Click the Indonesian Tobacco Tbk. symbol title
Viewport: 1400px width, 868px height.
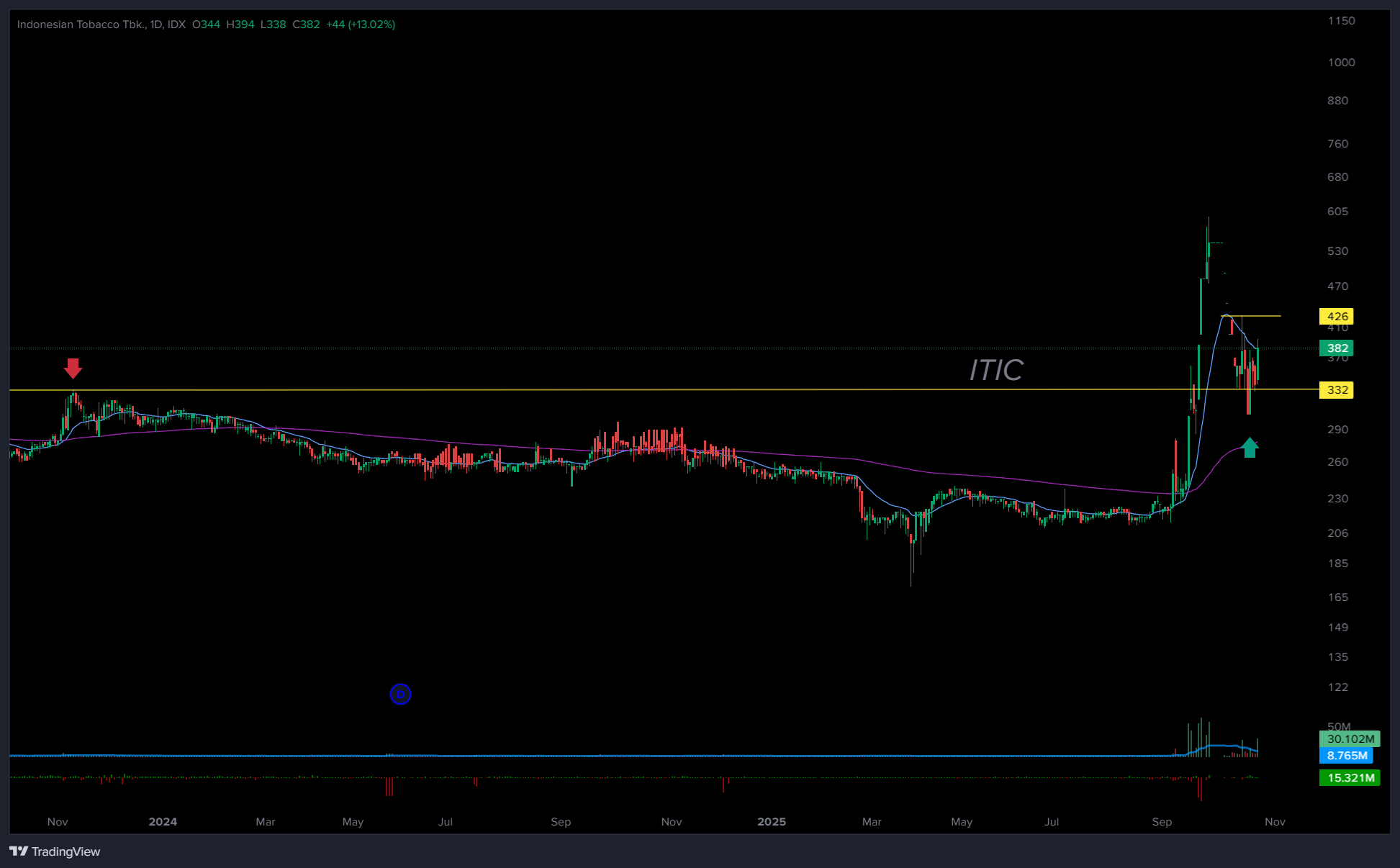[81, 24]
